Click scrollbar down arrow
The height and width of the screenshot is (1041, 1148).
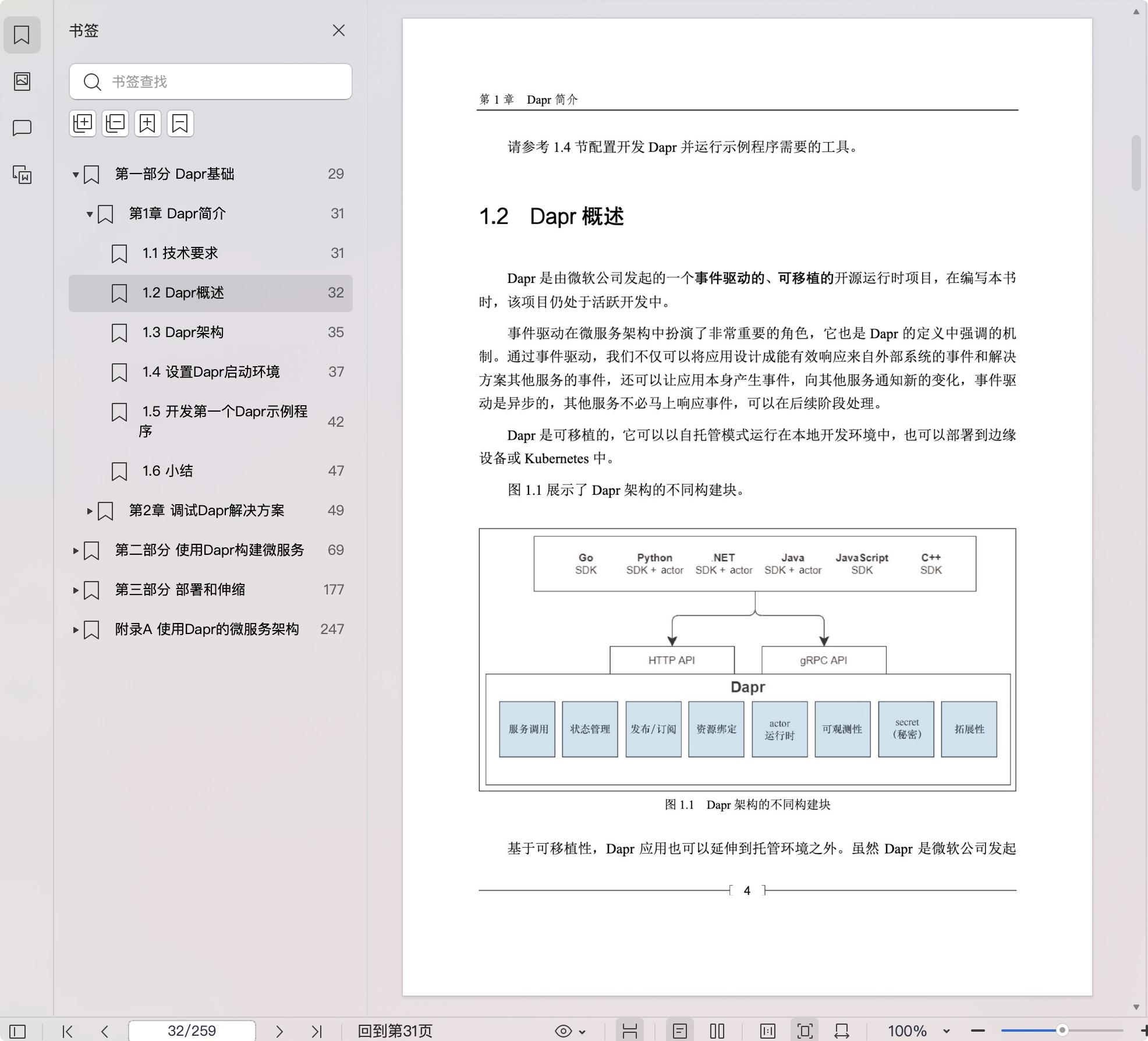pyautogui.click(x=1136, y=1007)
